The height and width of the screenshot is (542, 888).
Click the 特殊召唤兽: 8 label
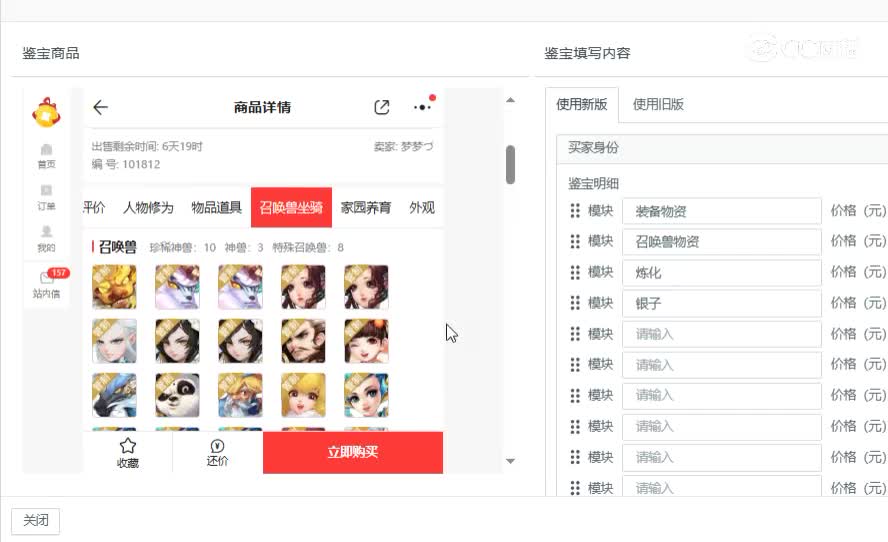(308, 247)
